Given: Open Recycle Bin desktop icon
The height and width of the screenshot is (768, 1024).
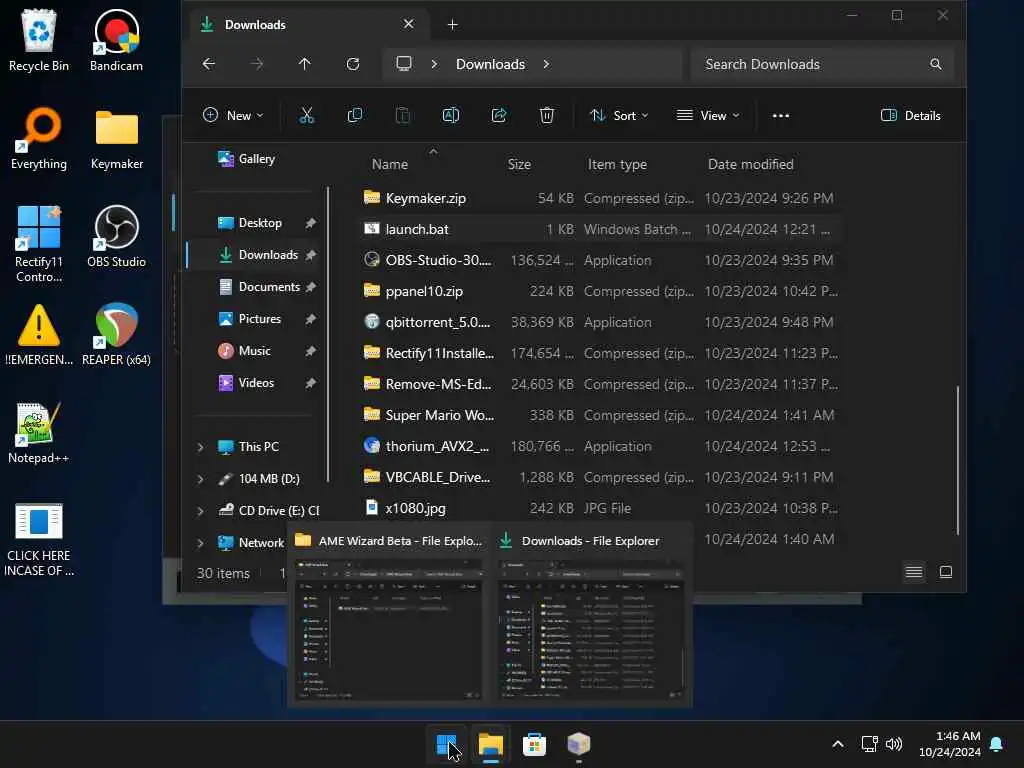Looking at the screenshot, I should [x=39, y=40].
